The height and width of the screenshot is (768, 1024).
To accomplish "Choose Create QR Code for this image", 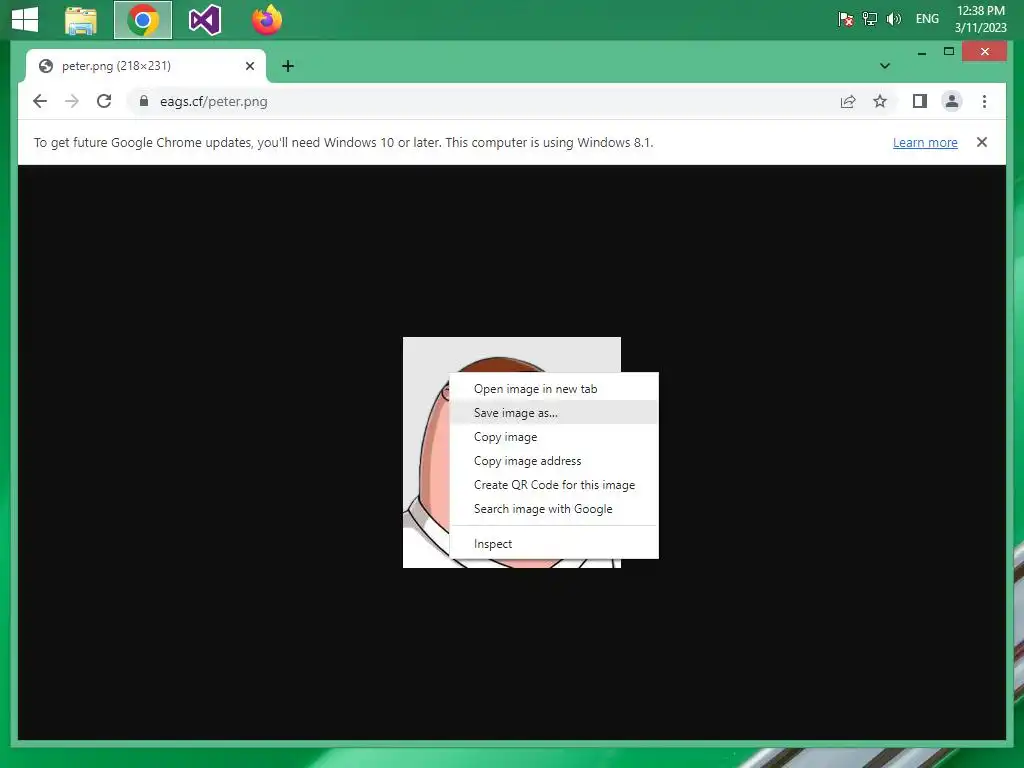I will point(554,485).
